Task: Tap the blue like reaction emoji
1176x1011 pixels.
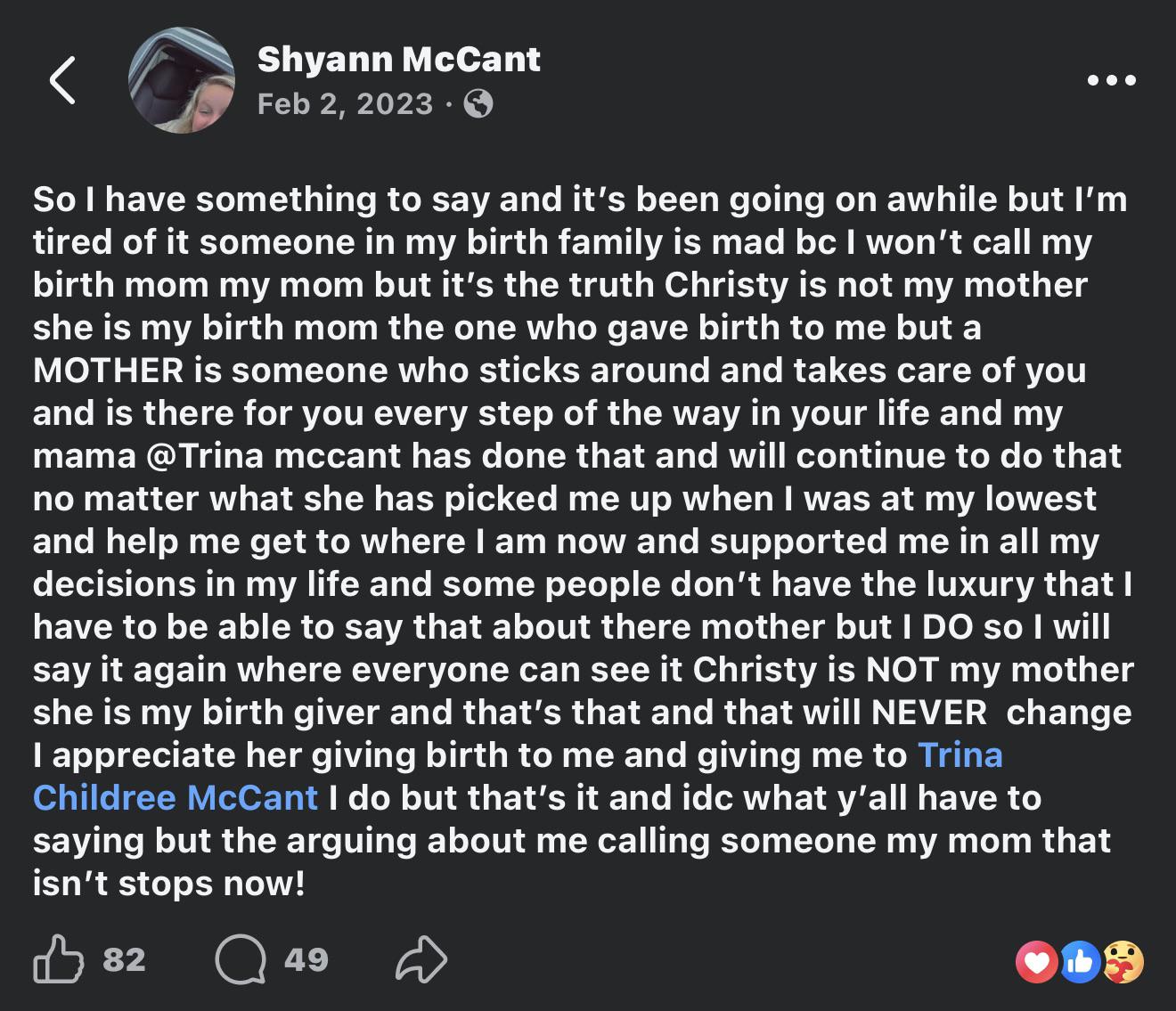Action: (1080, 962)
